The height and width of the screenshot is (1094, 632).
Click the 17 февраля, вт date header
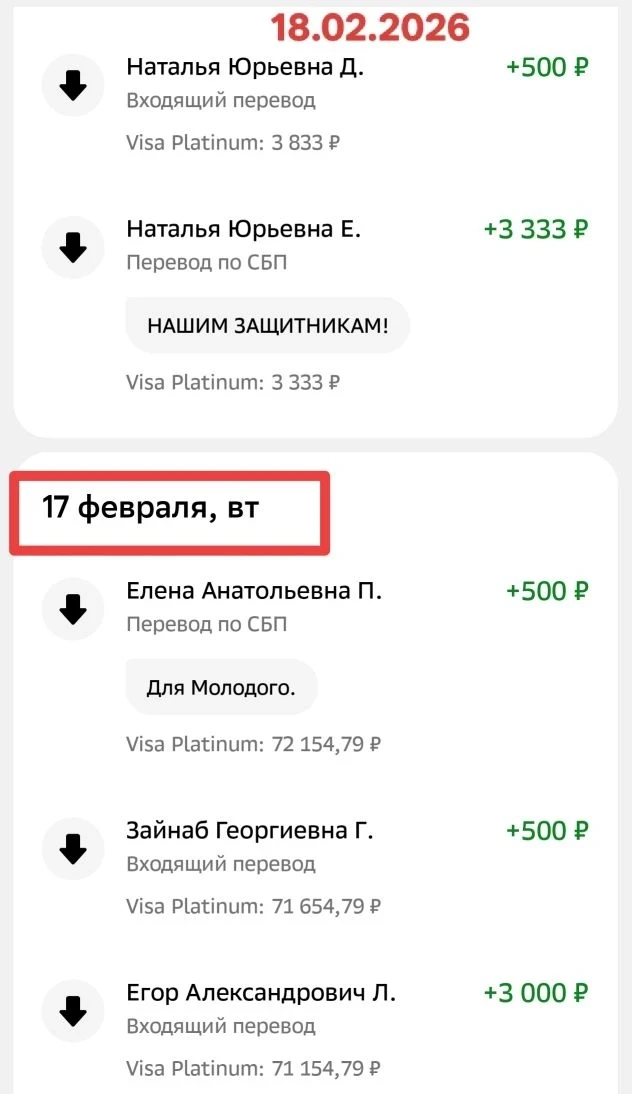(x=150, y=508)
